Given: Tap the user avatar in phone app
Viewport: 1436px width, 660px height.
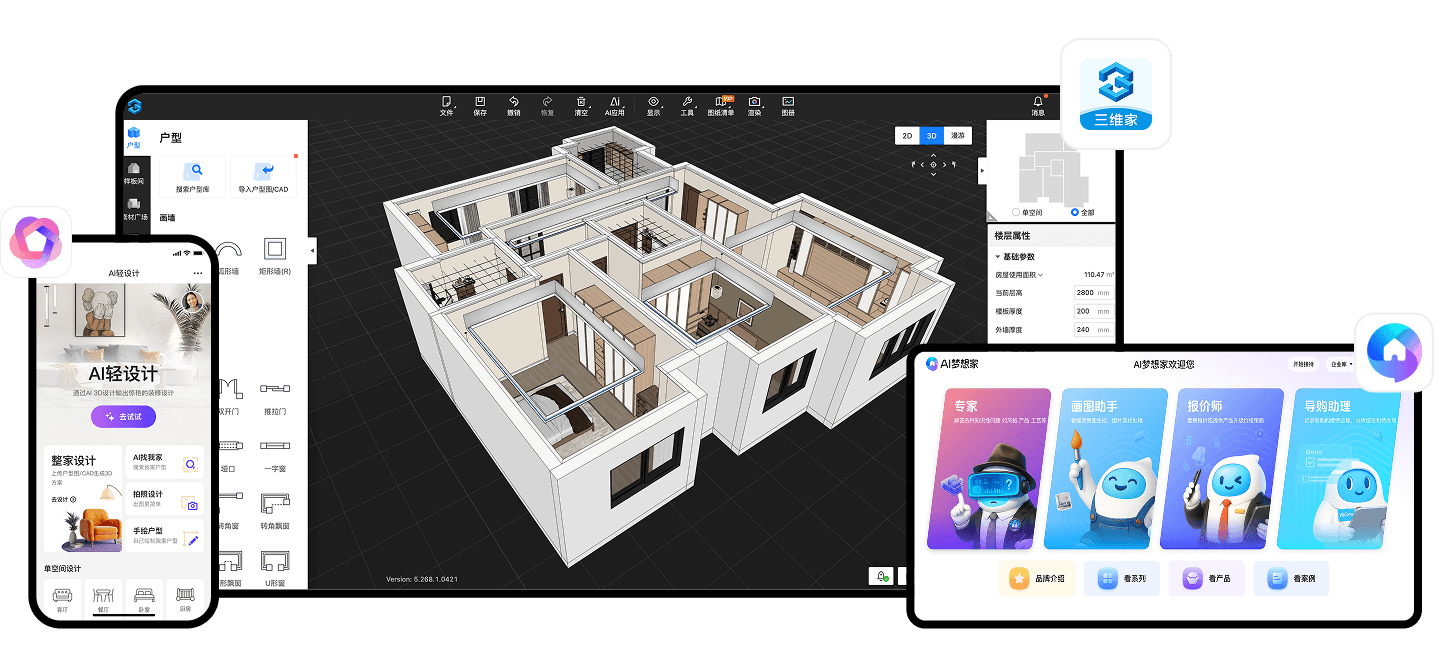Looking at the screenshot, I should tap(194, 300).
